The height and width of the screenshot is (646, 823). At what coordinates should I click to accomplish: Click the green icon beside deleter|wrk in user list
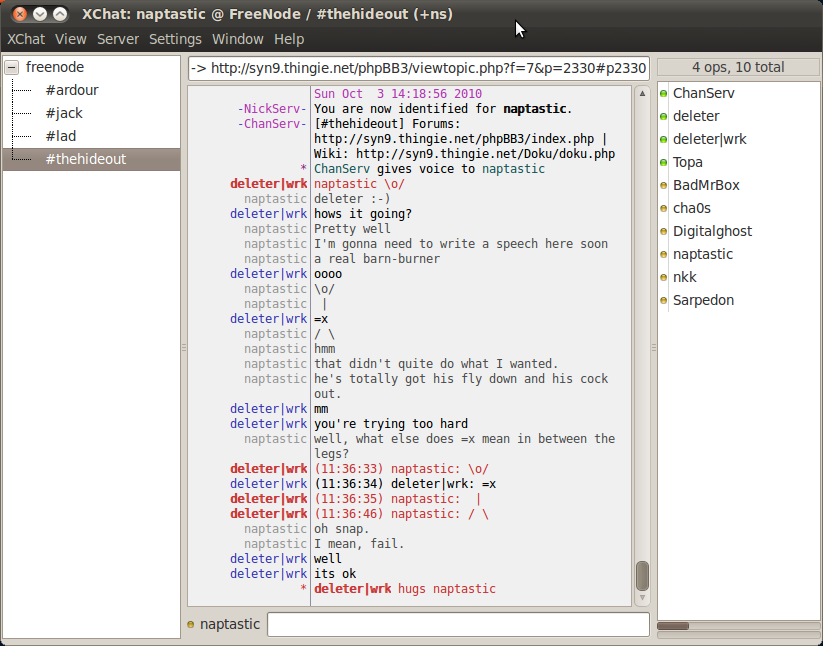pos(664,139)
